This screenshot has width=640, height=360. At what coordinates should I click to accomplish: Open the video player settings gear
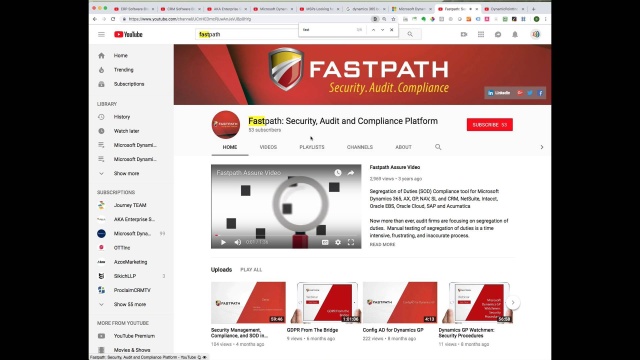[x=338, y=242]
